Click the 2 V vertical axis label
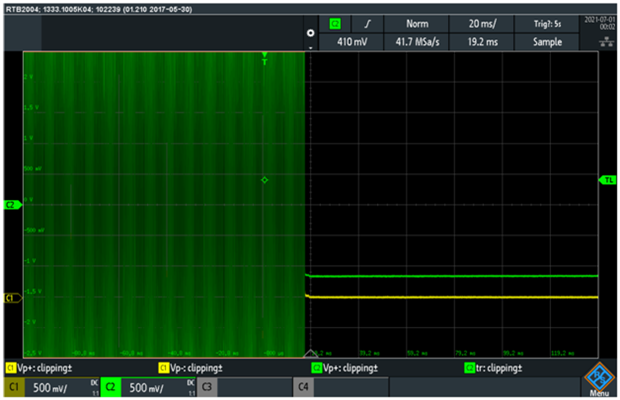 coord(28,77)
